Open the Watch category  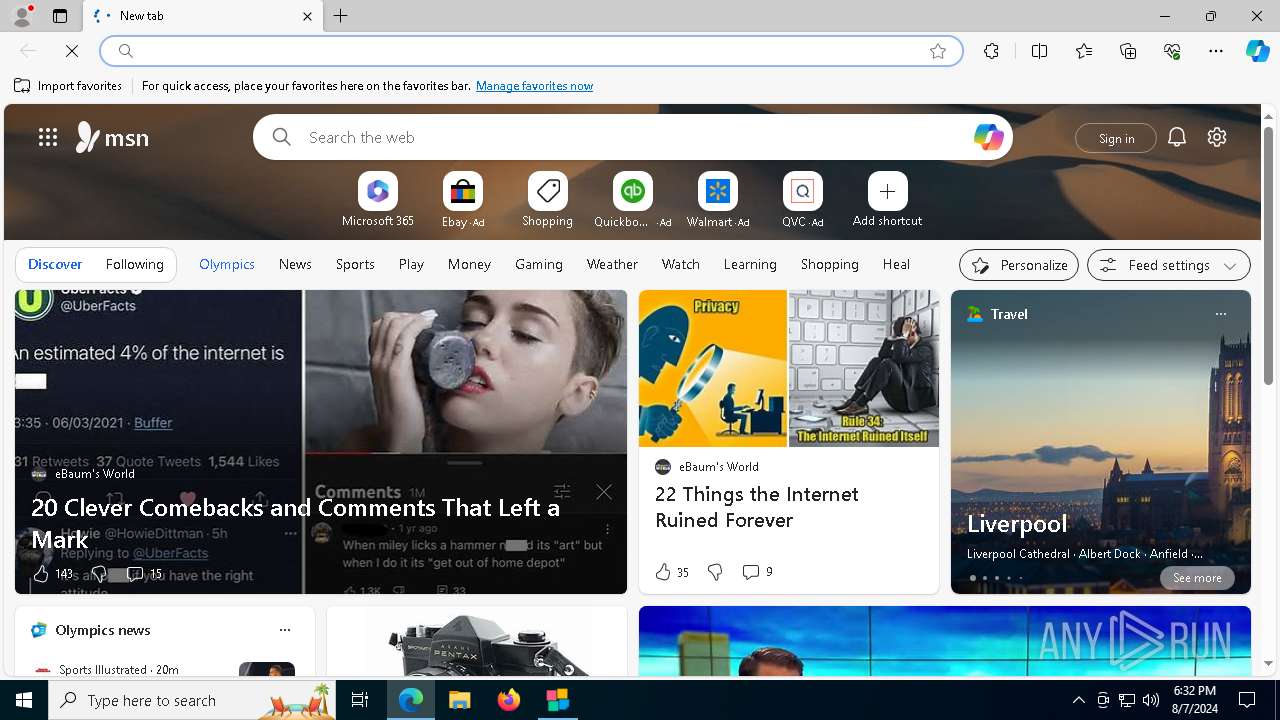(681, 264)
